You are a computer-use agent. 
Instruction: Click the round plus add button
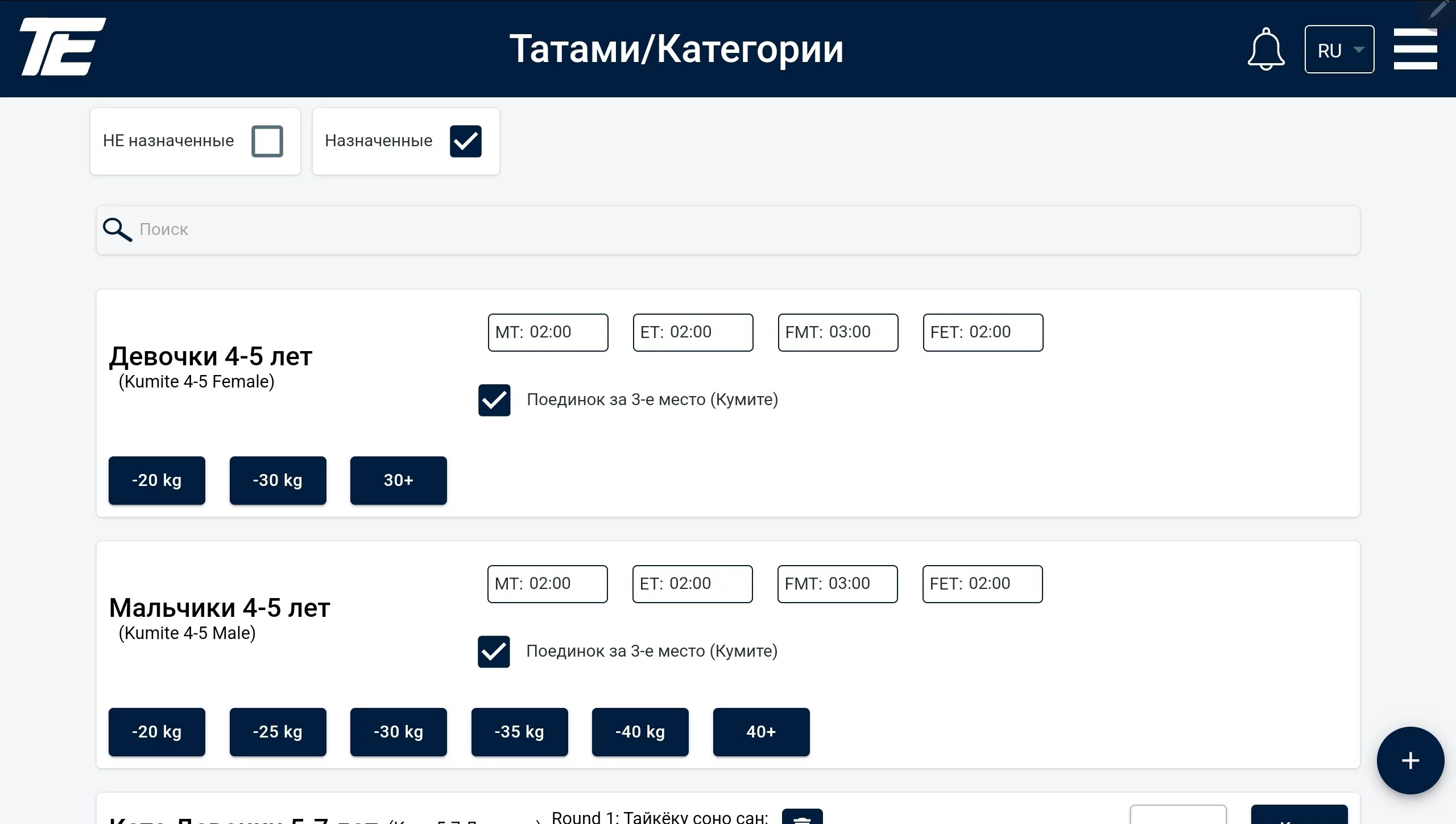[1410, 760]
